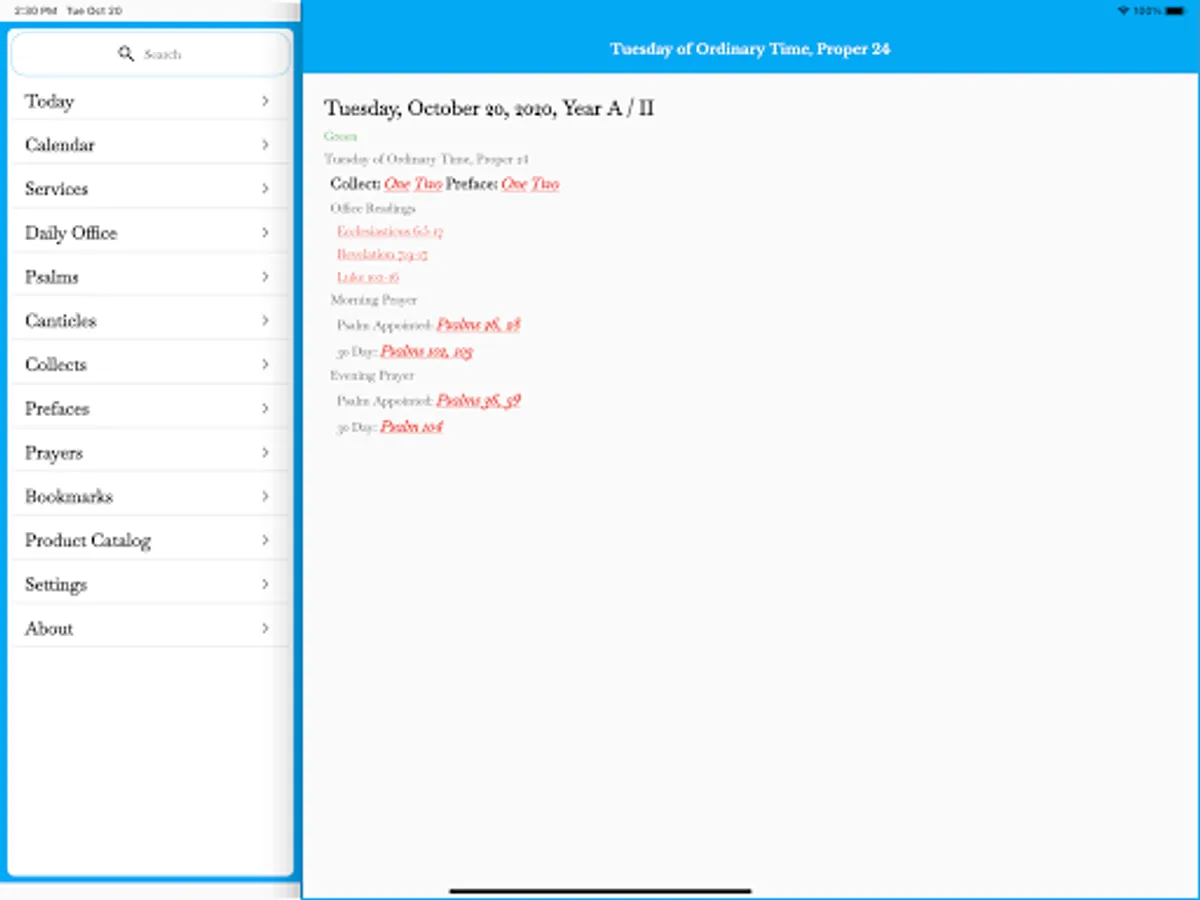Open the Daily Office section
The height and width of the screenshot is (900, 1200).
70,232
